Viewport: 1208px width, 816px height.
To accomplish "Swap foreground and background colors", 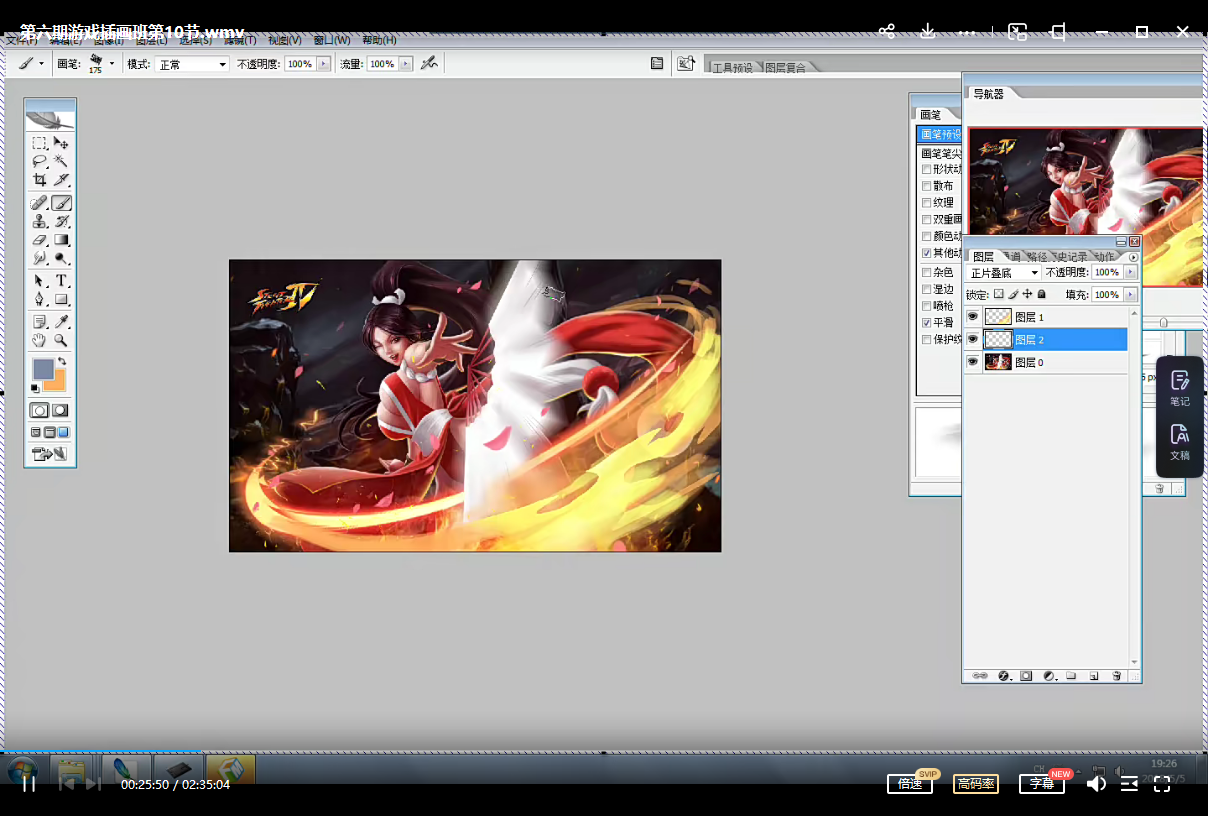I will click(x=62, y=361).
